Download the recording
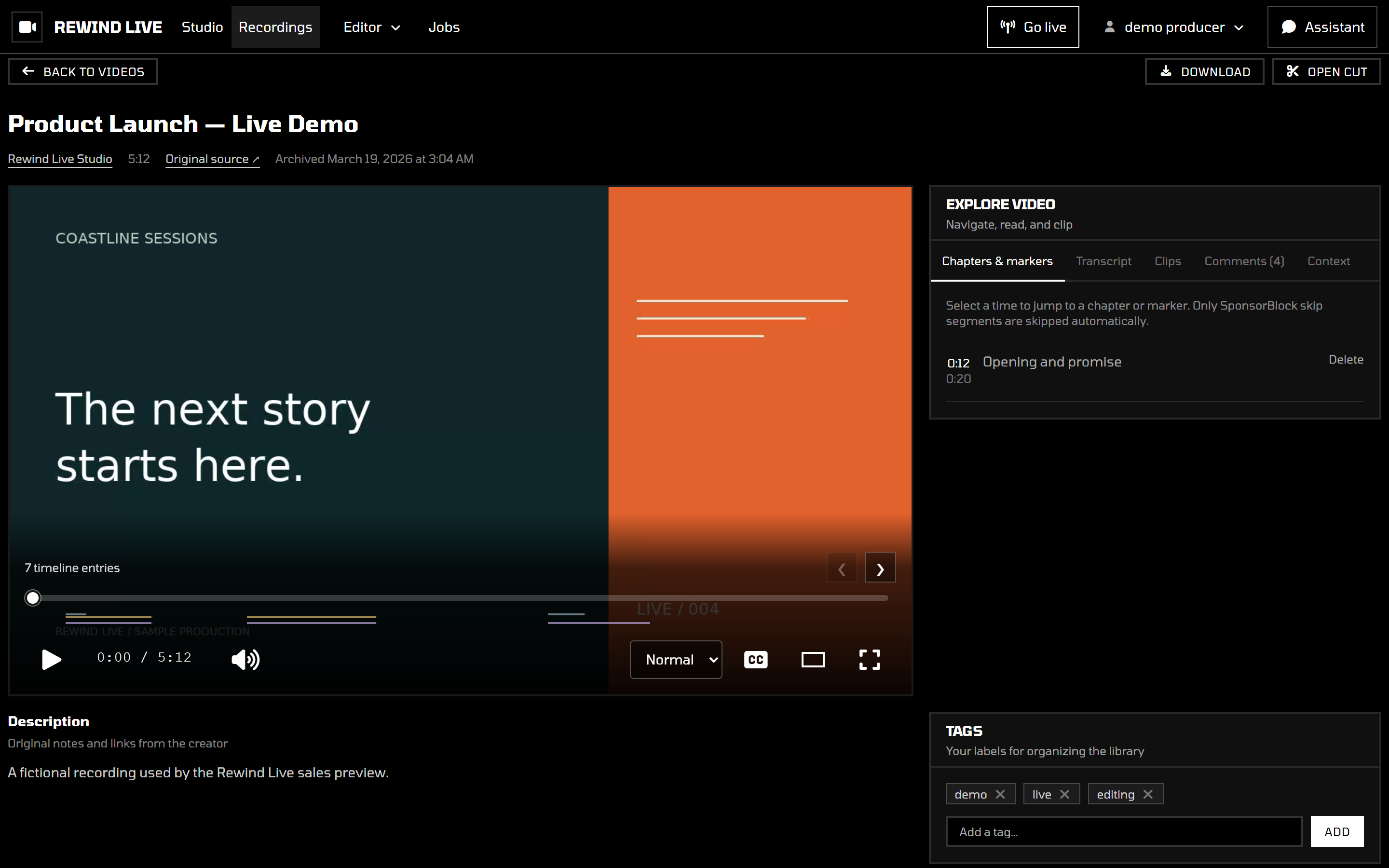The width and height of the screenshot is (1389, 868). point(1204,72)
